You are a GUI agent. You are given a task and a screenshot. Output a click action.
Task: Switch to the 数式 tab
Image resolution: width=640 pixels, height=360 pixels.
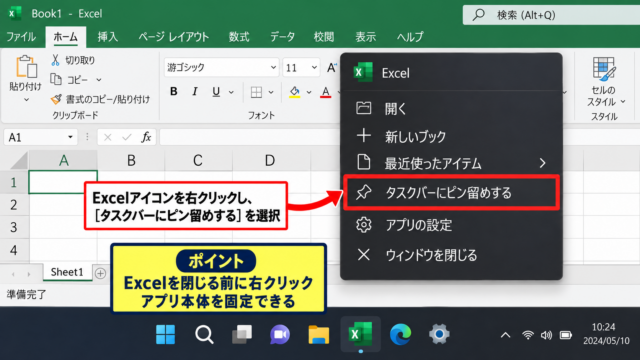click(239, 37)
